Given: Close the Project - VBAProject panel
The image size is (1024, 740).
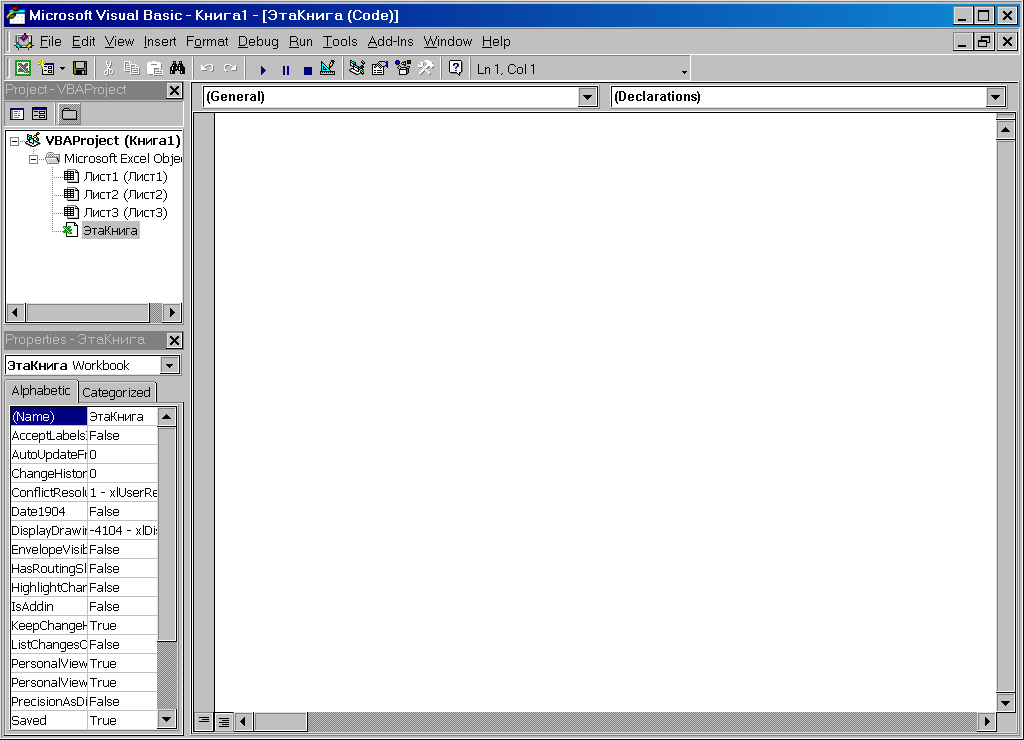Looking at the screenshot, I should click(x=174, y=90).
